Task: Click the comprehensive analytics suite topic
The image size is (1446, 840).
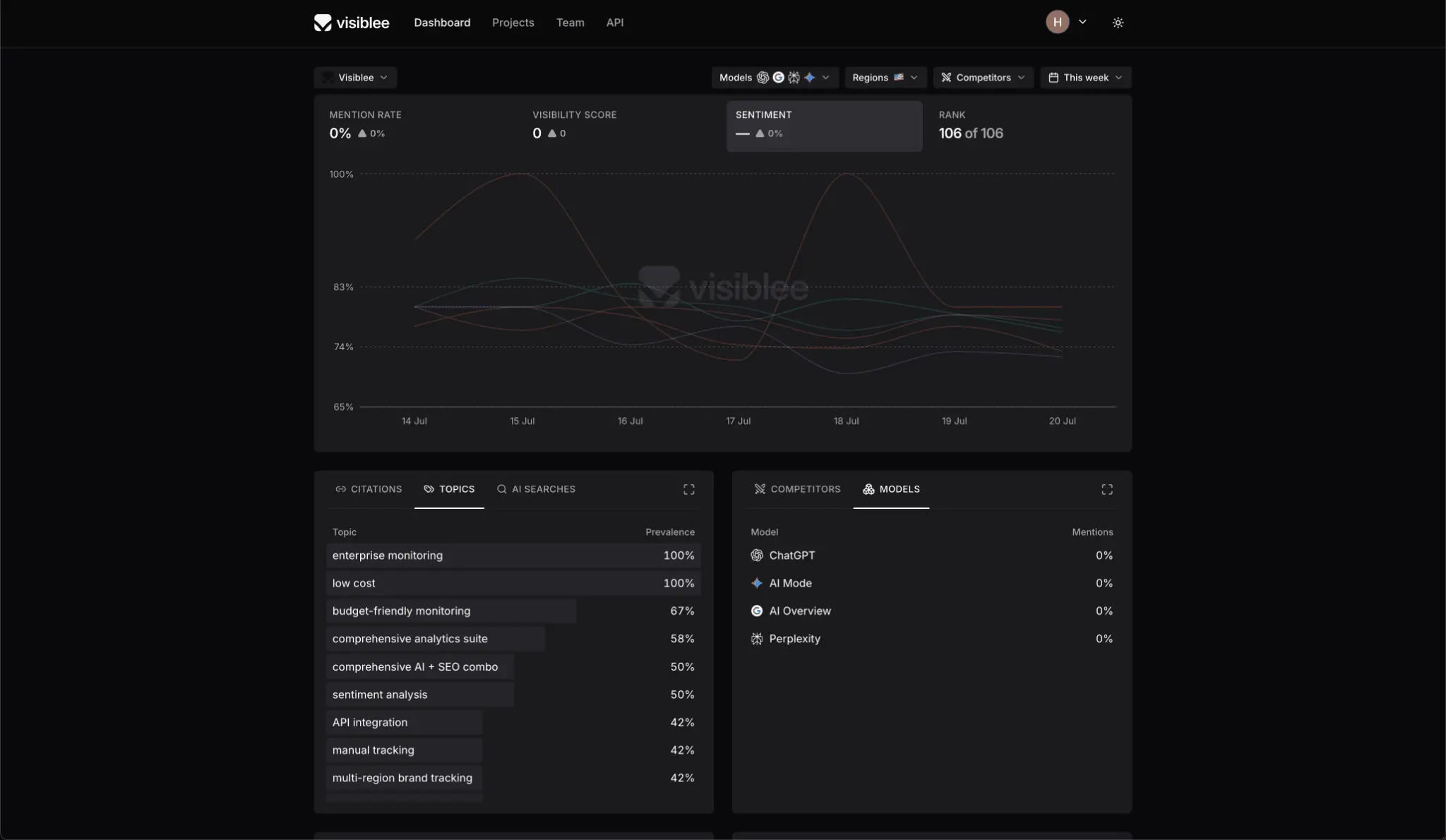Action: pos(513,639)
